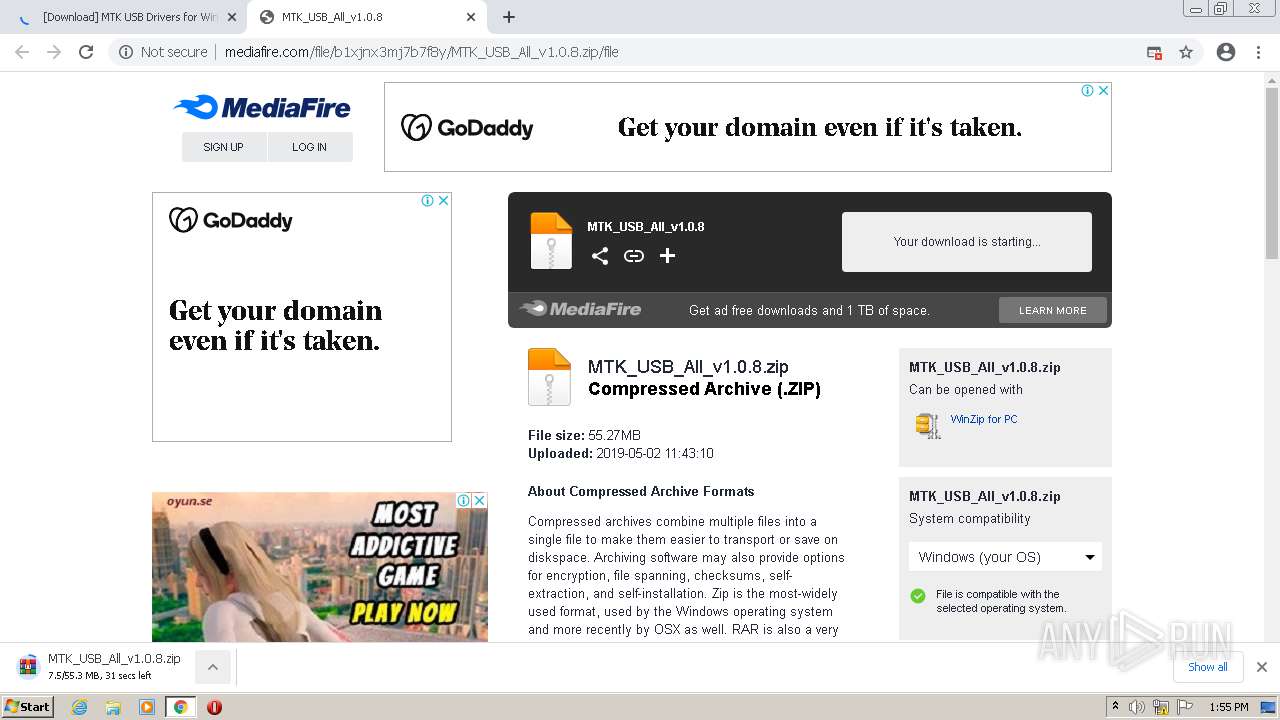Click 'Compressed Archive (.ZIP)' text
The image size is (1280, 720).
[x=704, y=389]
